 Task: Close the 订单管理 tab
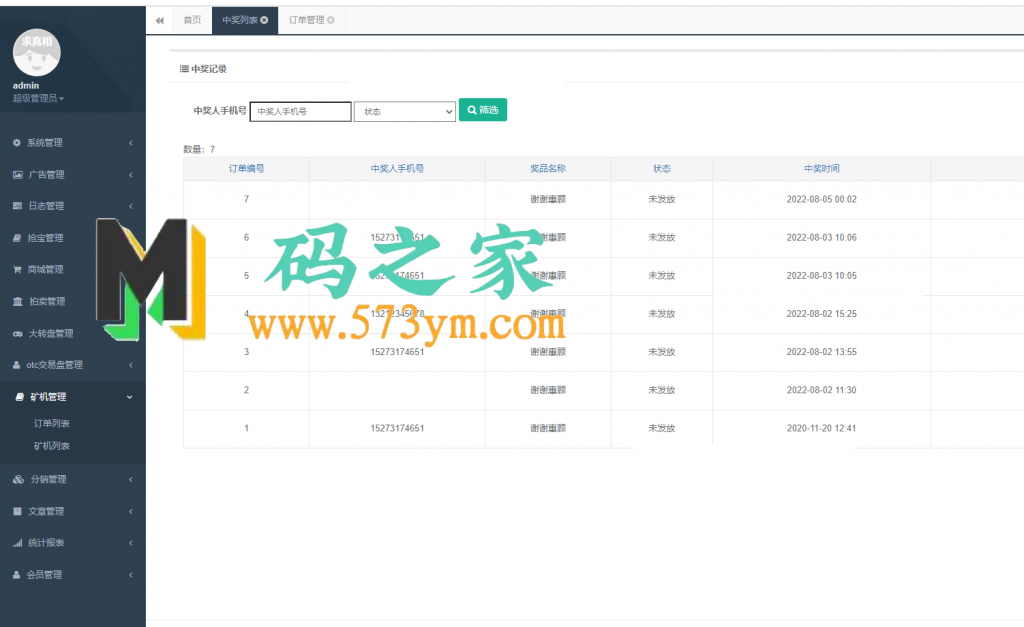coord(331,20)
